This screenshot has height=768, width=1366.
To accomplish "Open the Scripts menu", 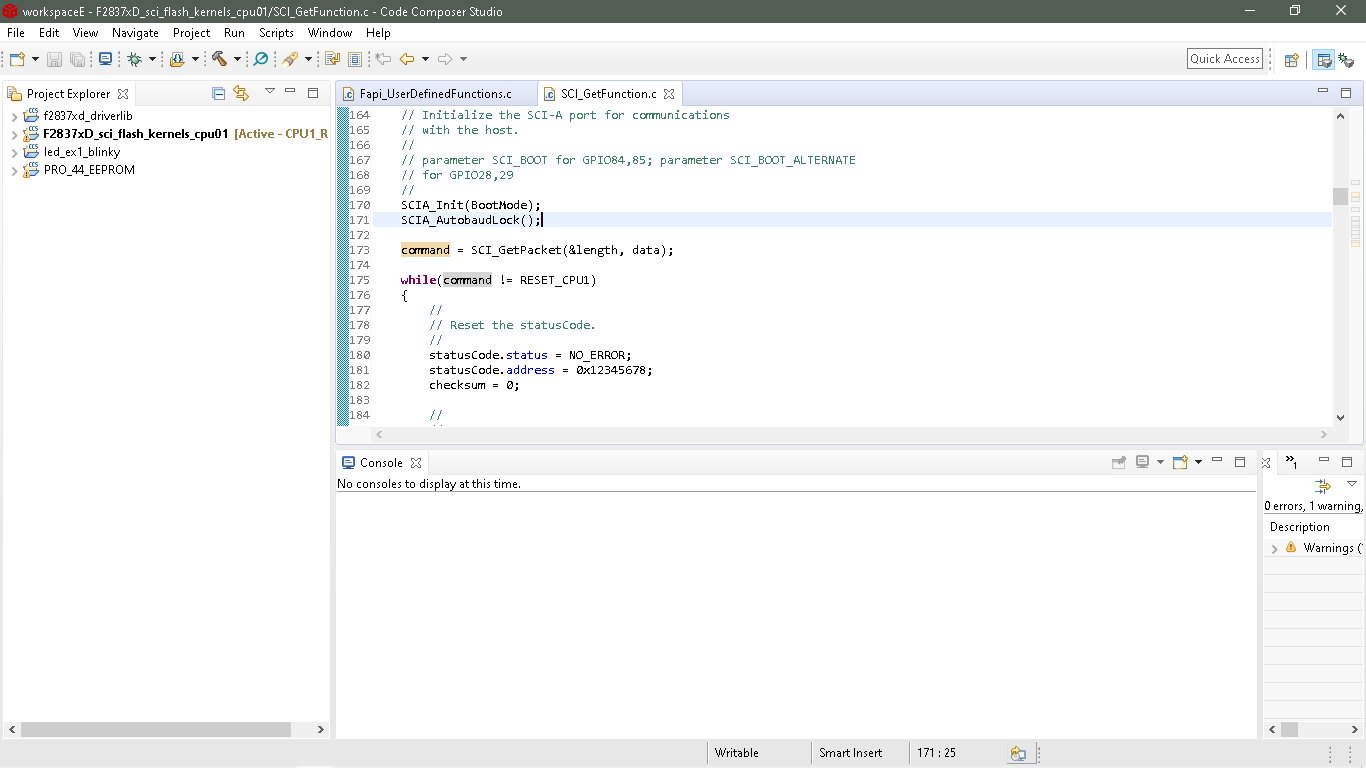I will (276, 33).
